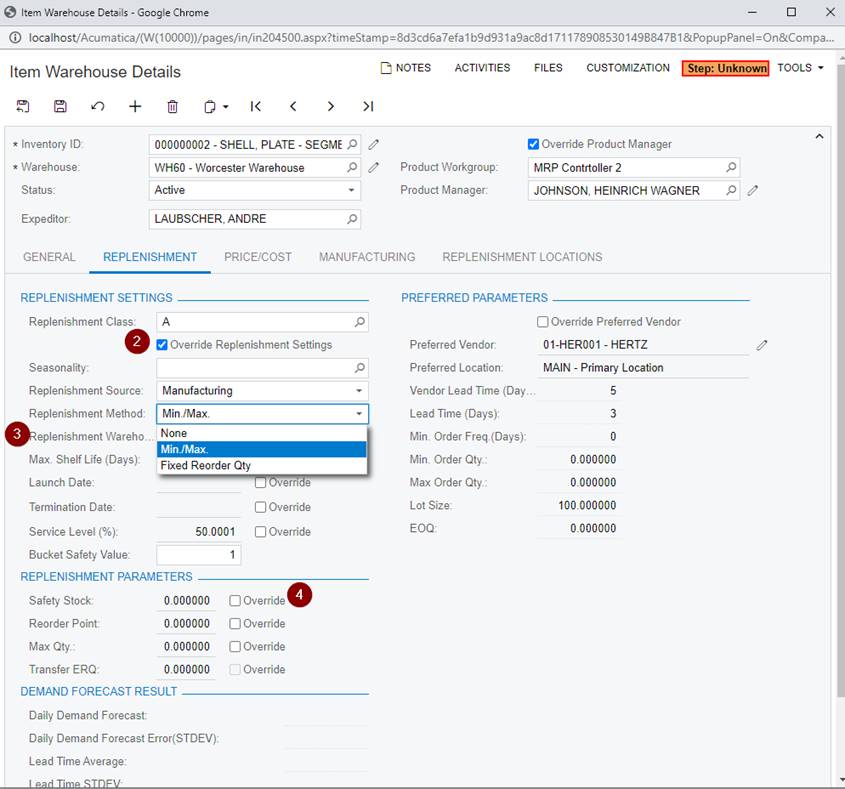
Task: Go to the last record icon
Action: pos(368,106)
